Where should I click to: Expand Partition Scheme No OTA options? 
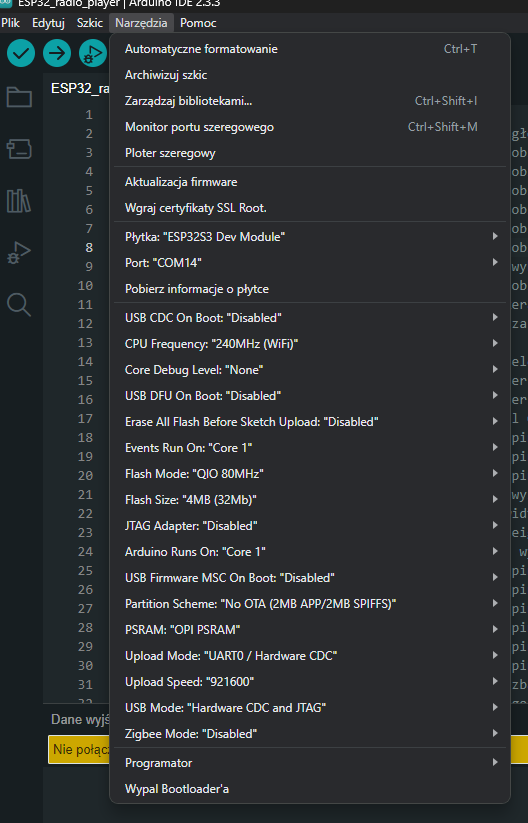coord(310,604)
